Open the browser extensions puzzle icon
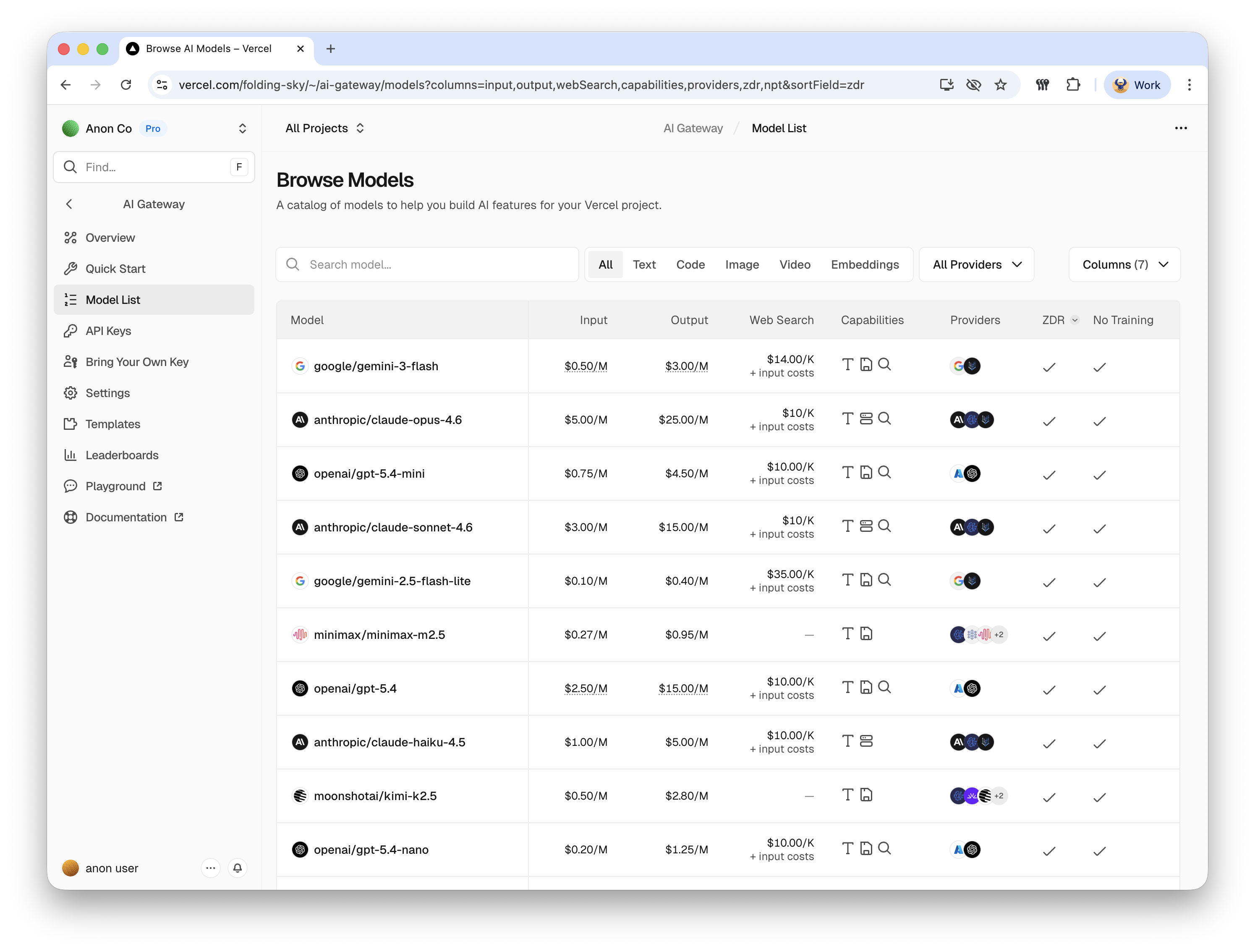The width and height of the screenshot is (1255, 952). tap(1073, 85)
